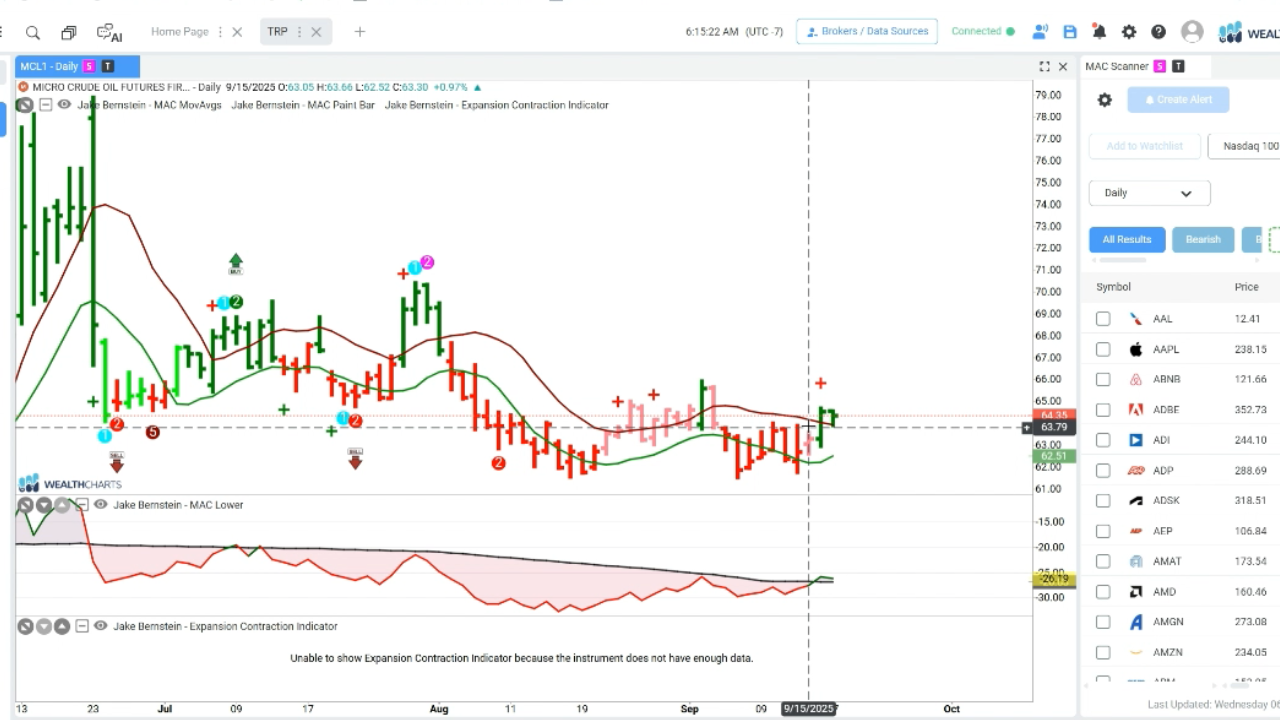1280x720 pixels.
Task: Click pink S badge on MAC Scanner
Action: coord(1160,66)
